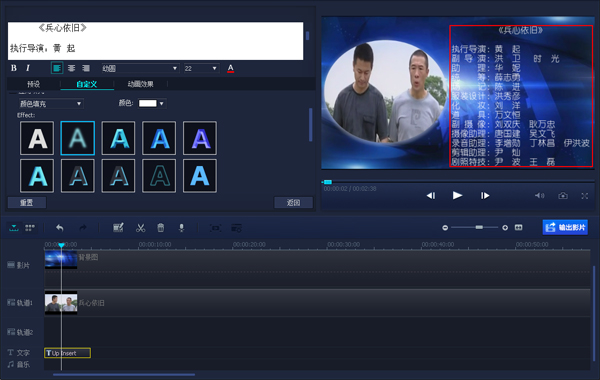Viewport: 600px width, 380px height.
Task: Click the 00:00:30:00 ruler mark
Action: [343, 244]
